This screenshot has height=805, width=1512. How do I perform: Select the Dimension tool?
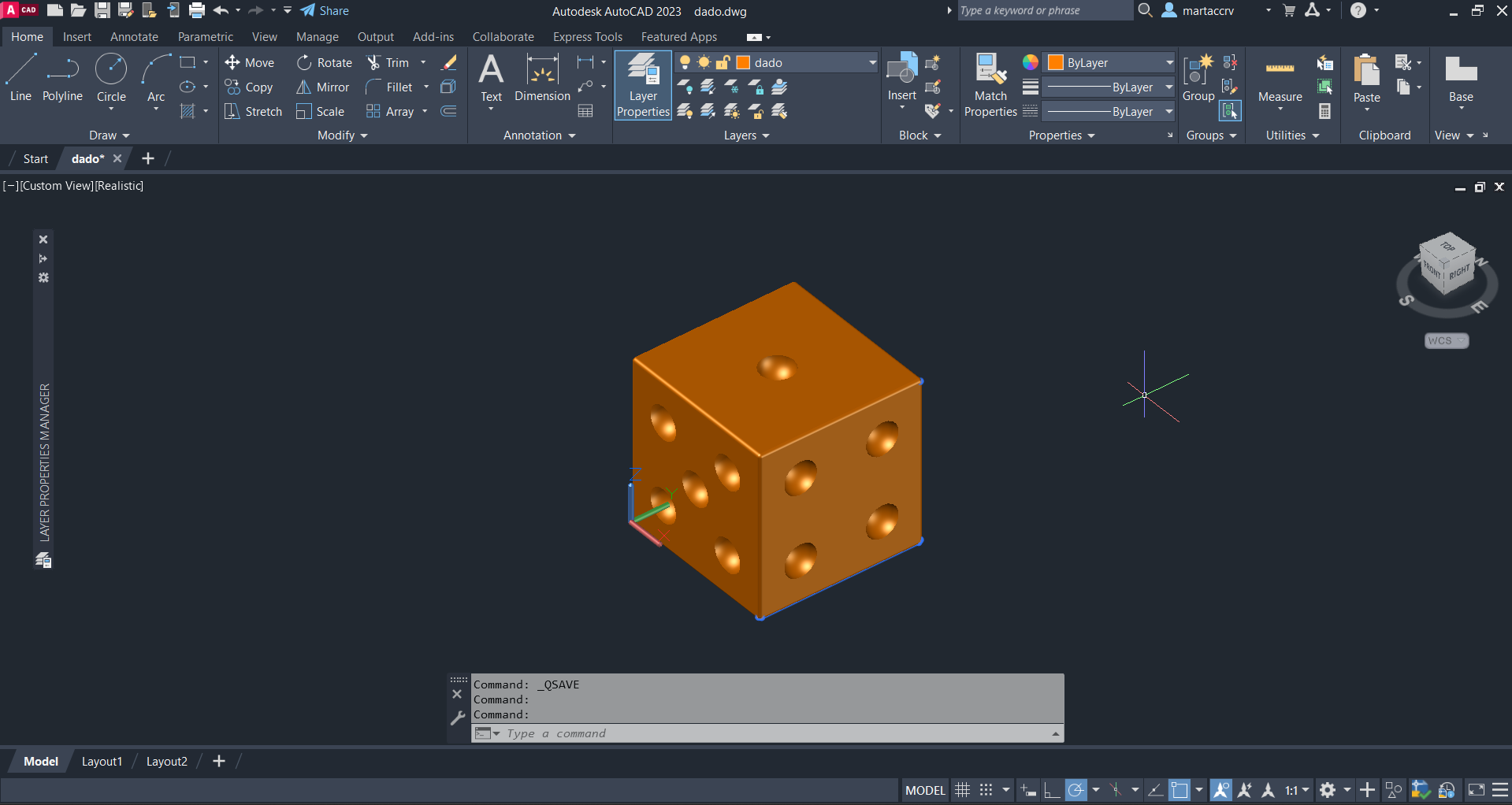pyautogui.click(x=542, y=78)
